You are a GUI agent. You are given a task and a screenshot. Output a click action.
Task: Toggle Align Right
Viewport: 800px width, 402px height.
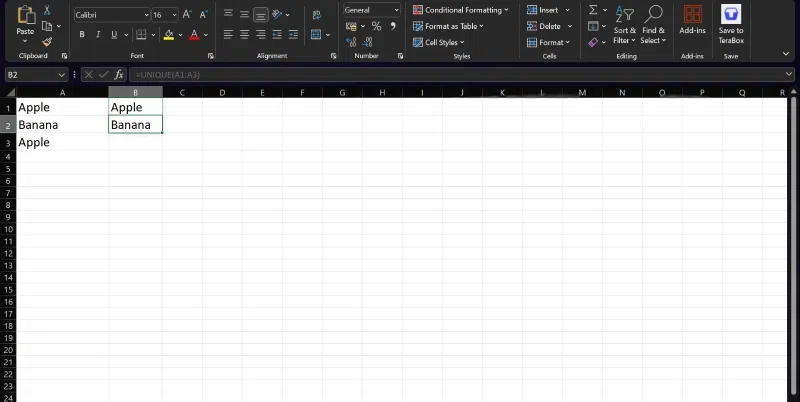[x=261, y=35]
